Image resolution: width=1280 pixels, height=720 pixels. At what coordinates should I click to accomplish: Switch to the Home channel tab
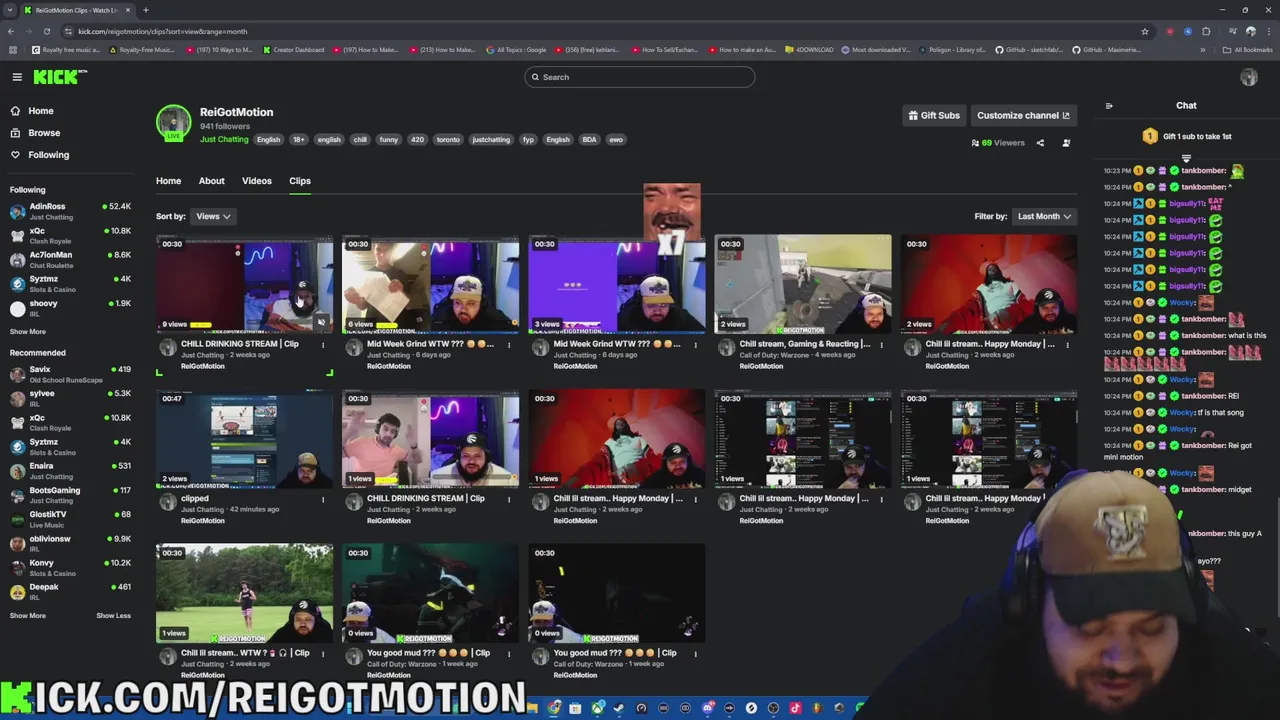(168, 181)
